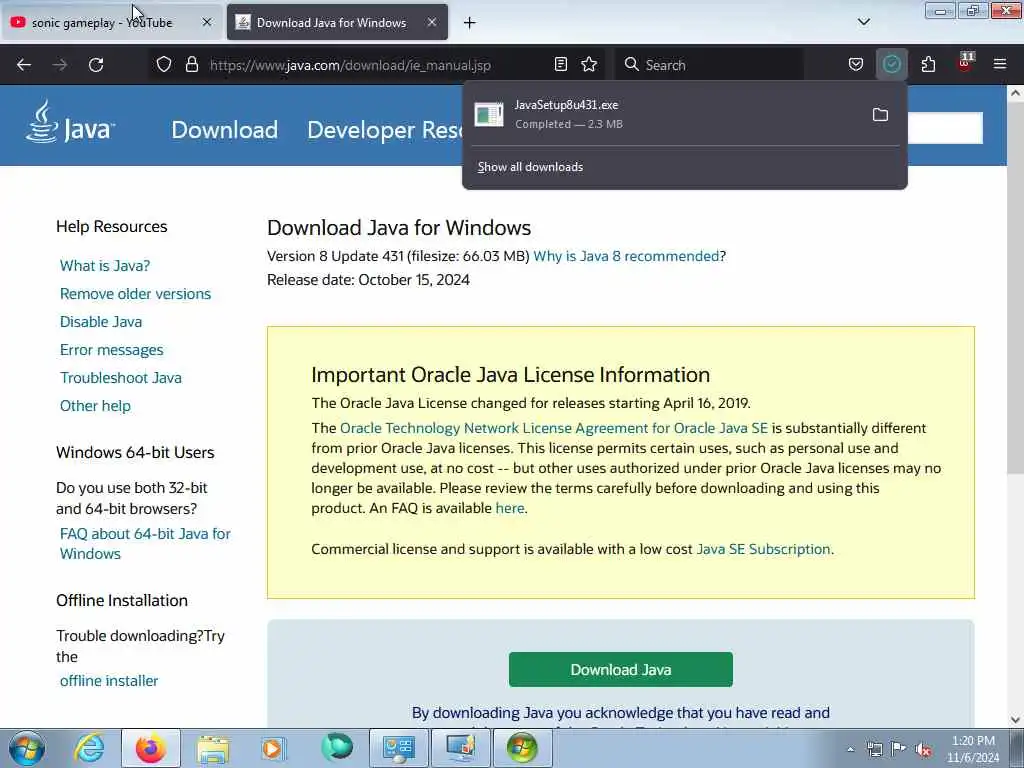Toggle reader view icon in address bar
This screenshot has height=768, width=1024.
[x=560, y=65]
